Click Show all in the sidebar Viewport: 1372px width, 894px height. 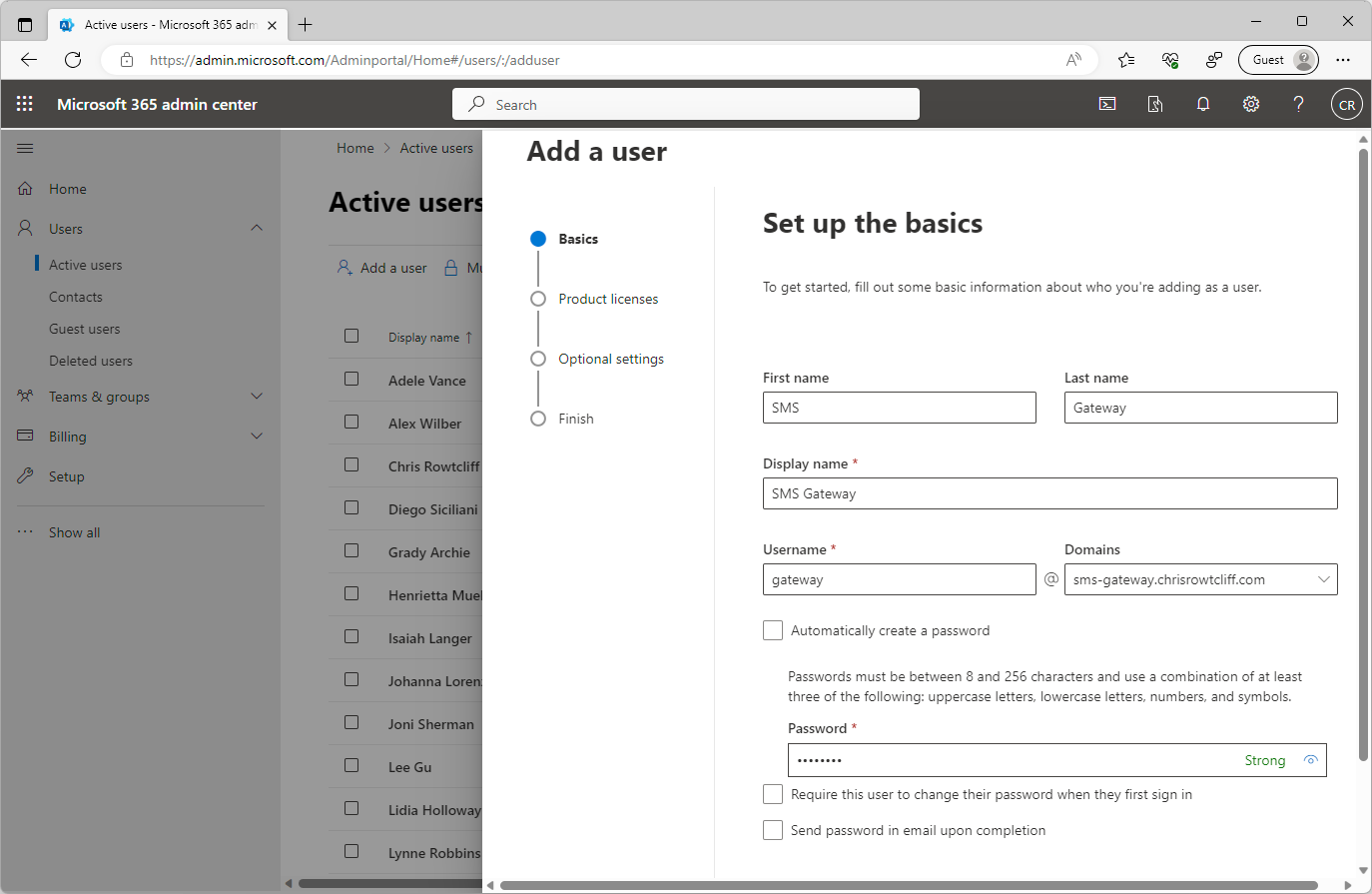74,531
